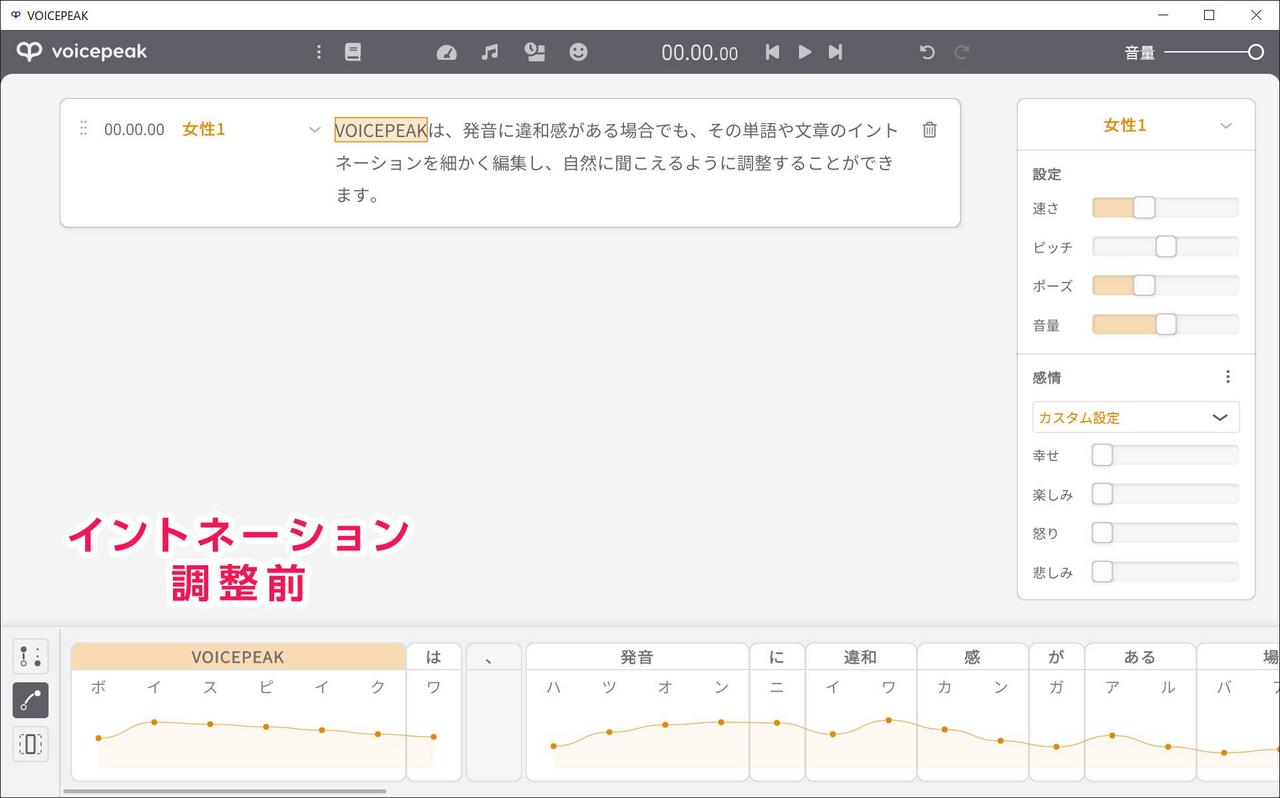This screenshot has height=798, width=1280.
Task: Click the 00.00.00 block timestamp
Action: pos(134,129)
